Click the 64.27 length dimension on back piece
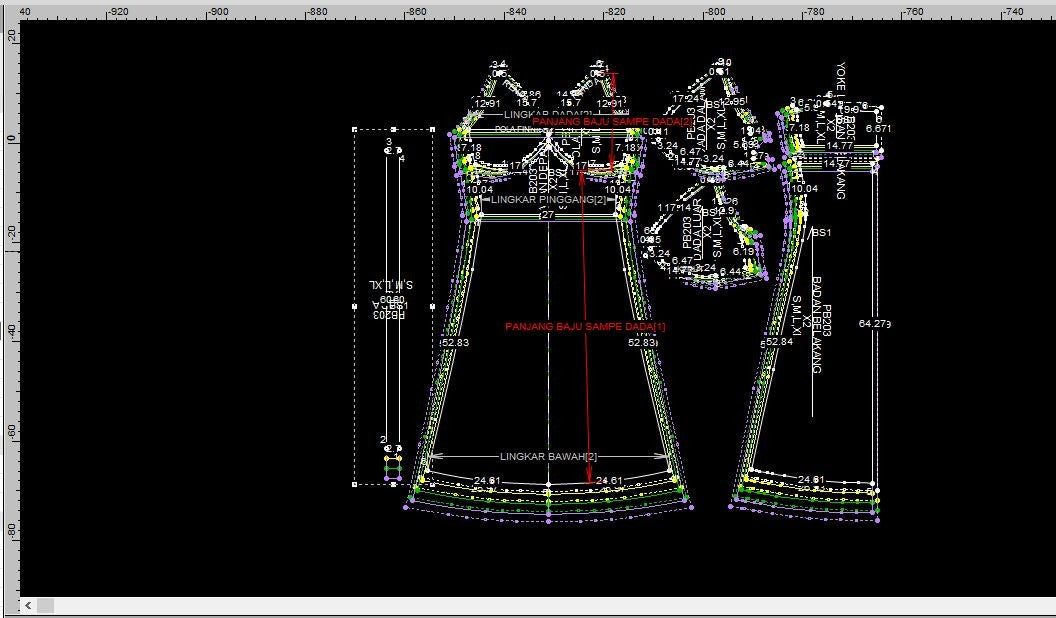Screen dimensions: 1056x618 click(x=874, y=324)
